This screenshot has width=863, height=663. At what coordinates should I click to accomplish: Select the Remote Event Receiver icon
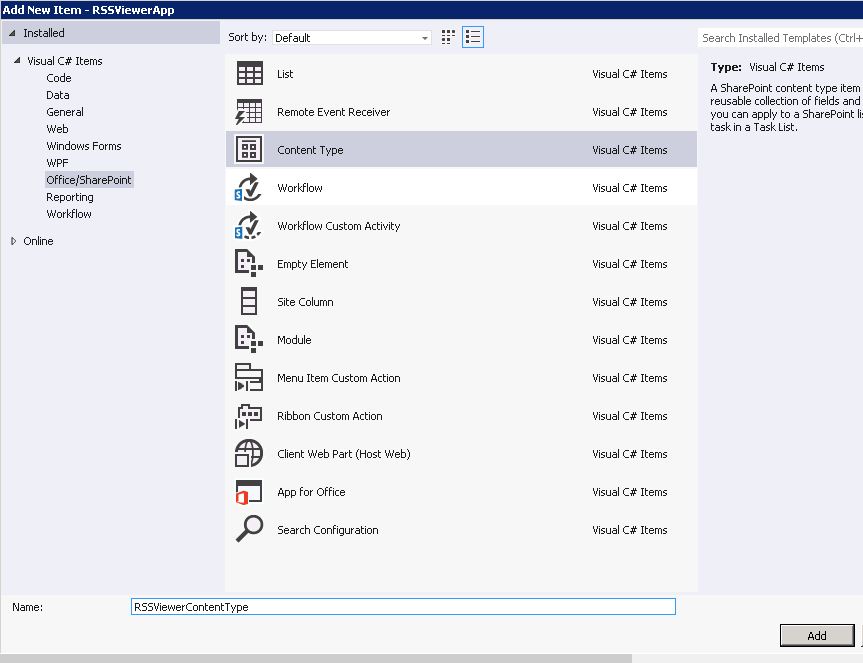(x=249, y=112)
